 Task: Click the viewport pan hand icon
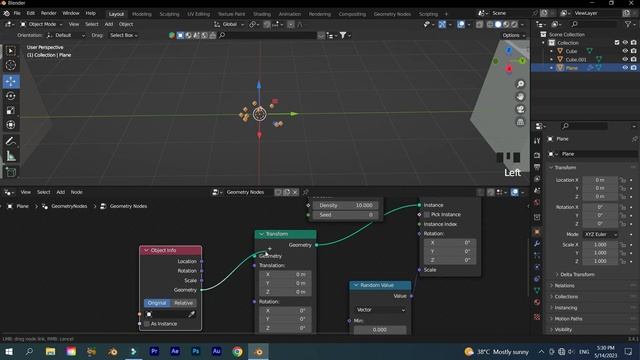(x=520, y=97)
